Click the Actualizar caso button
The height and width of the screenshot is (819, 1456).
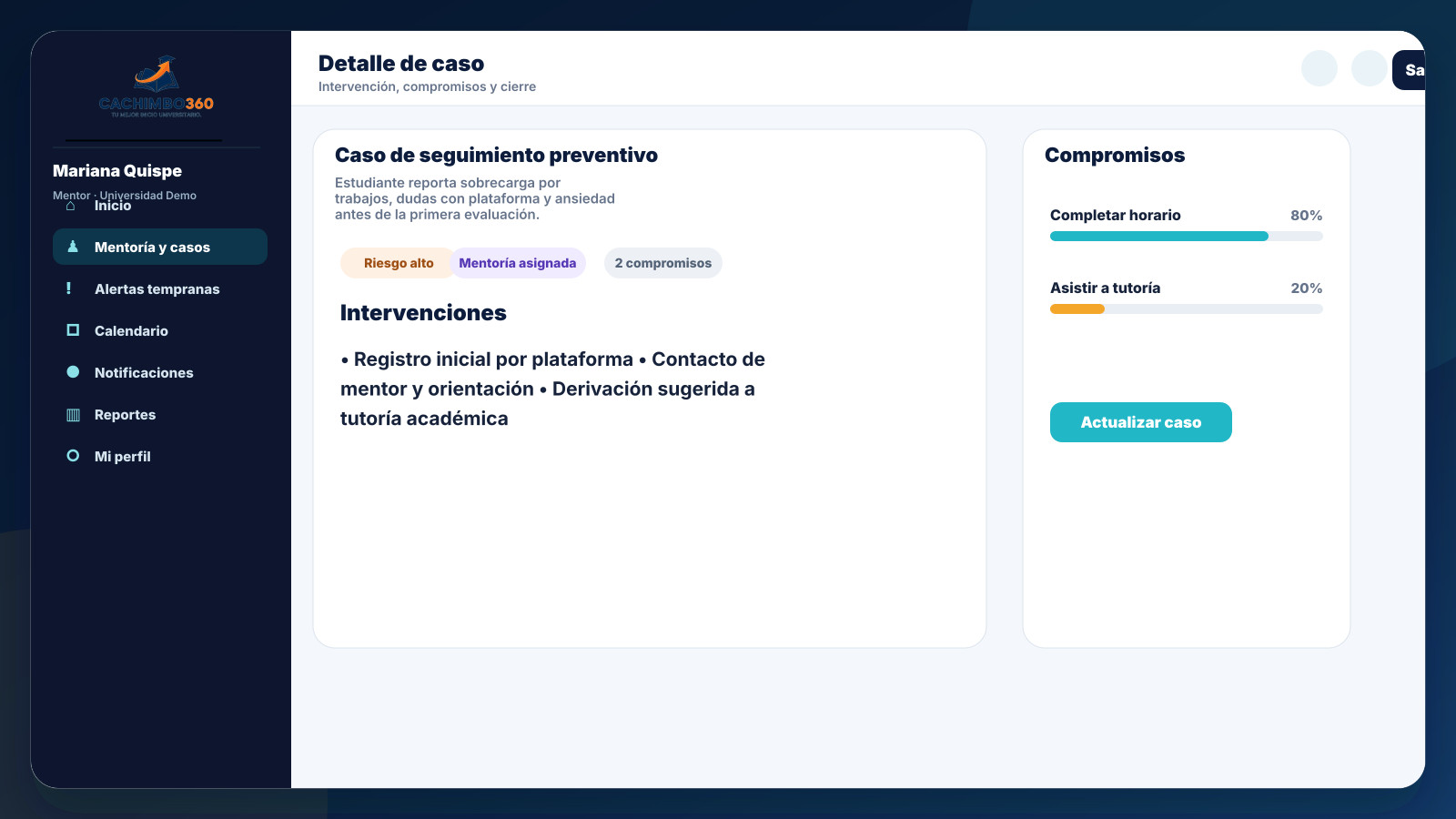(1141, 422)
